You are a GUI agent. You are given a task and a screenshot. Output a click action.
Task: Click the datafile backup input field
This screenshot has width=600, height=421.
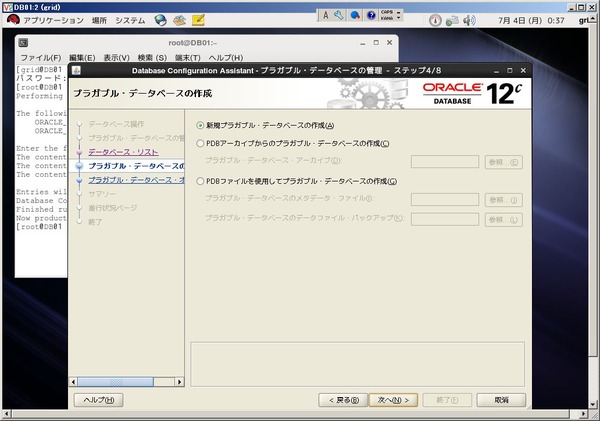[x=445, y=219]
